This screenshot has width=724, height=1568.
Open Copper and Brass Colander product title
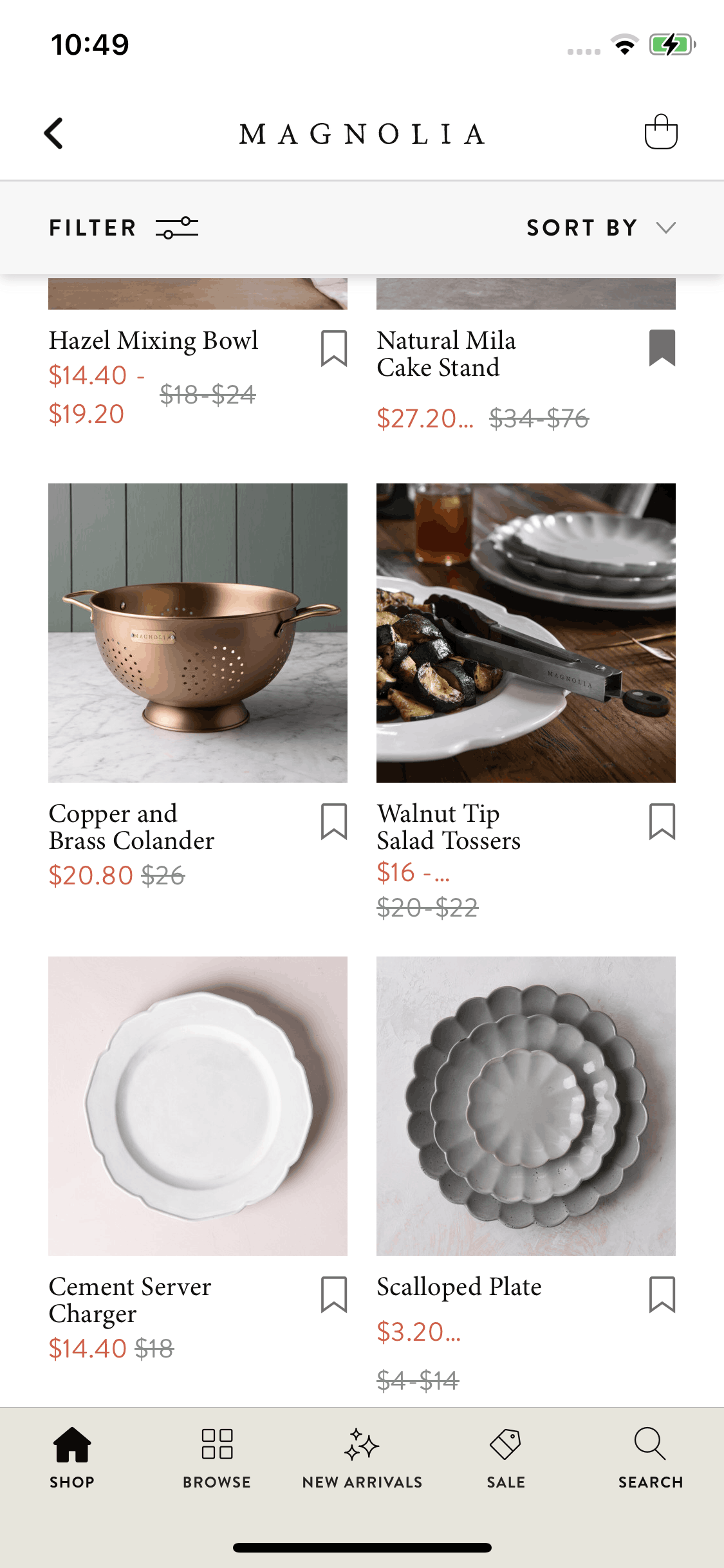click(x=131, y=826)
